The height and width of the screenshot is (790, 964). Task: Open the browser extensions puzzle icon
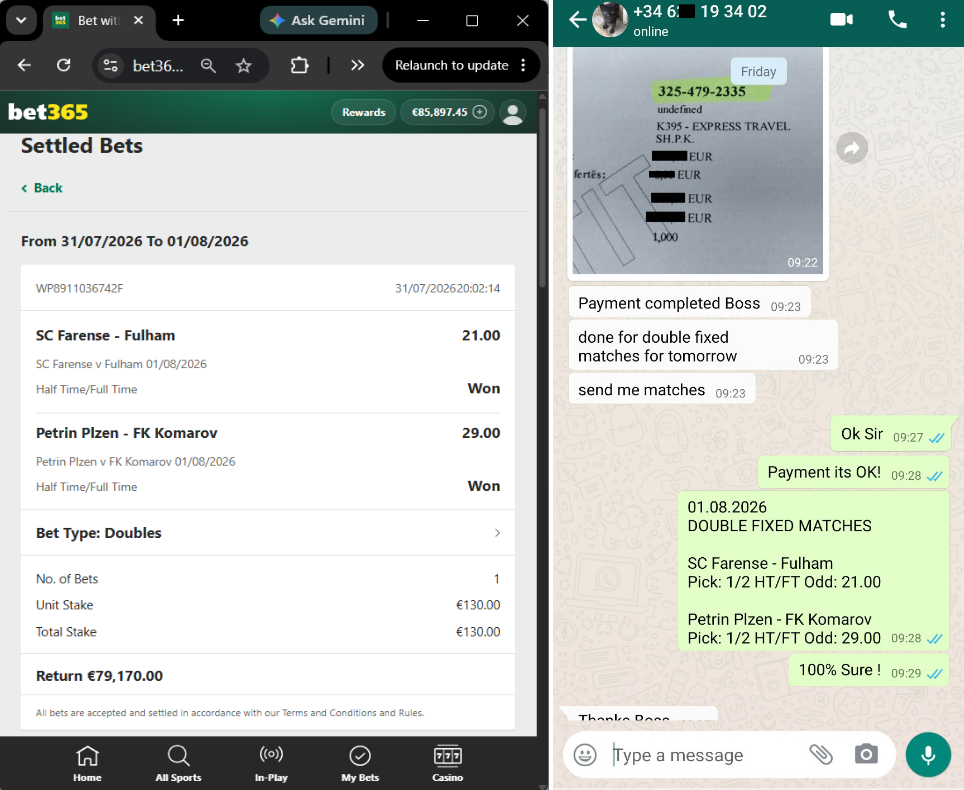tap(299, 65)
